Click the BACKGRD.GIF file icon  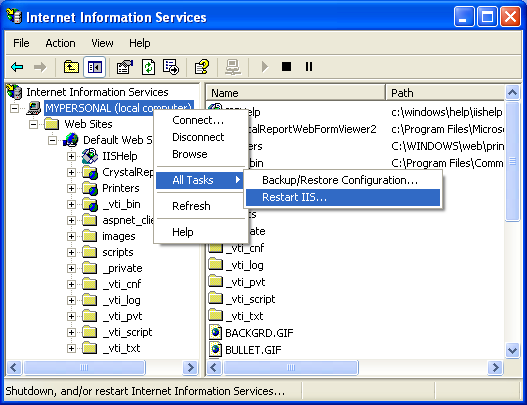[x=215, y=333]
